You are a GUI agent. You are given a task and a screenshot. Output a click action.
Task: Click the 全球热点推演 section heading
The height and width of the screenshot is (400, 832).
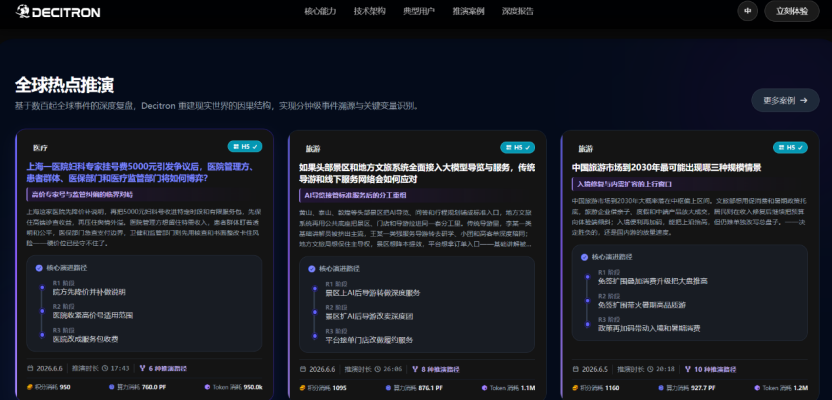pos(64,85)
